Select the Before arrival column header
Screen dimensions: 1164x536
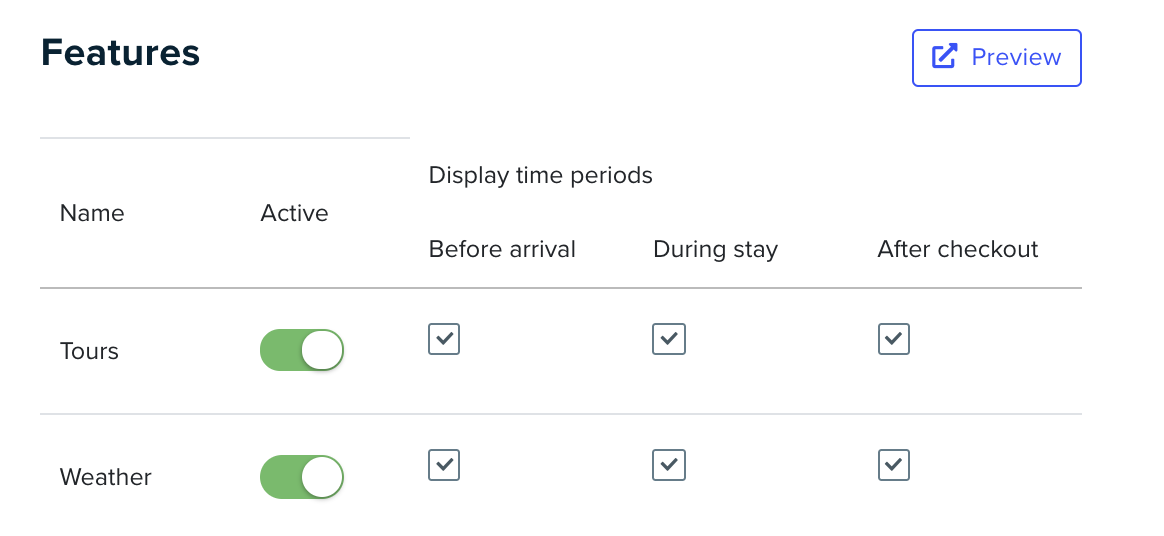pos(502,249)
